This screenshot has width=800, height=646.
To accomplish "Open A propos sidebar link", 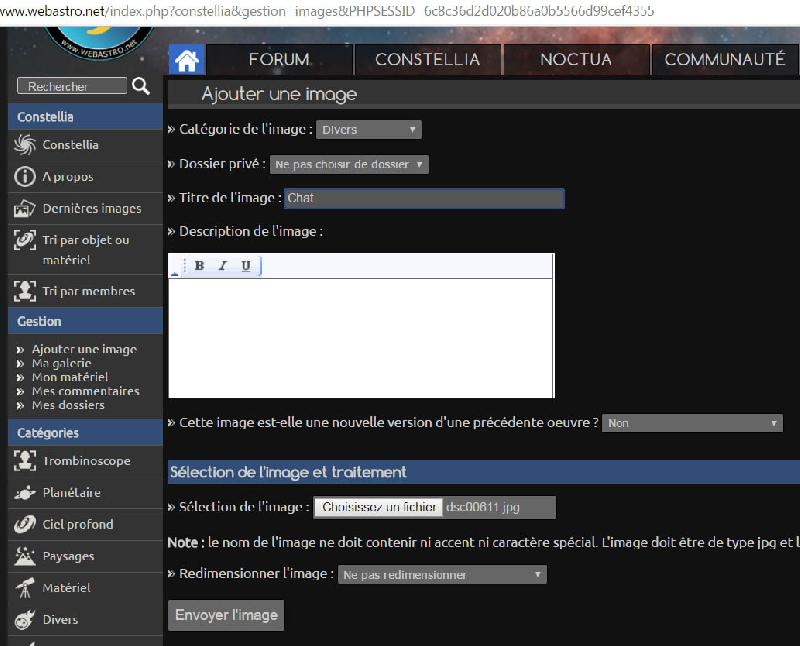I will (x=68, y=177).
